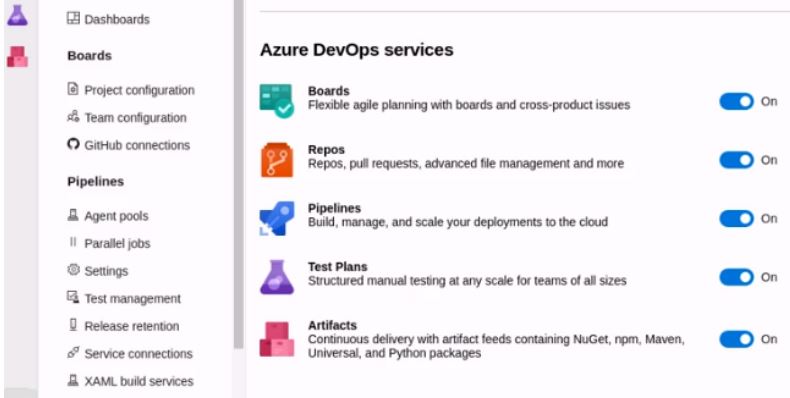Click the Boards service title text

pos(328,91)
